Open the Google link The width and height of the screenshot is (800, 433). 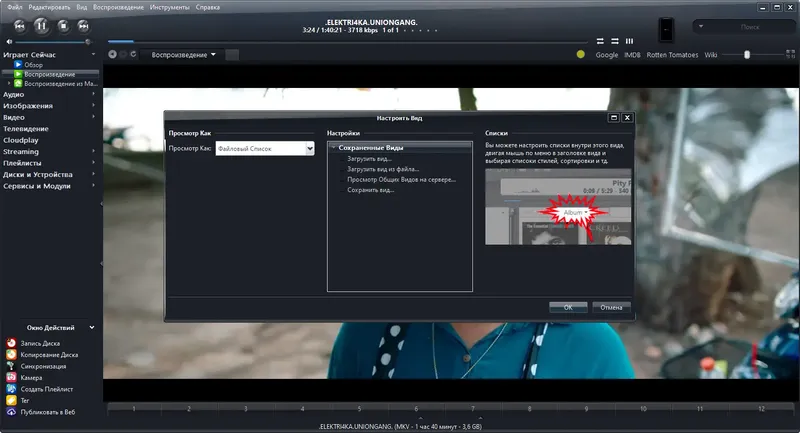tap(607, 55)
